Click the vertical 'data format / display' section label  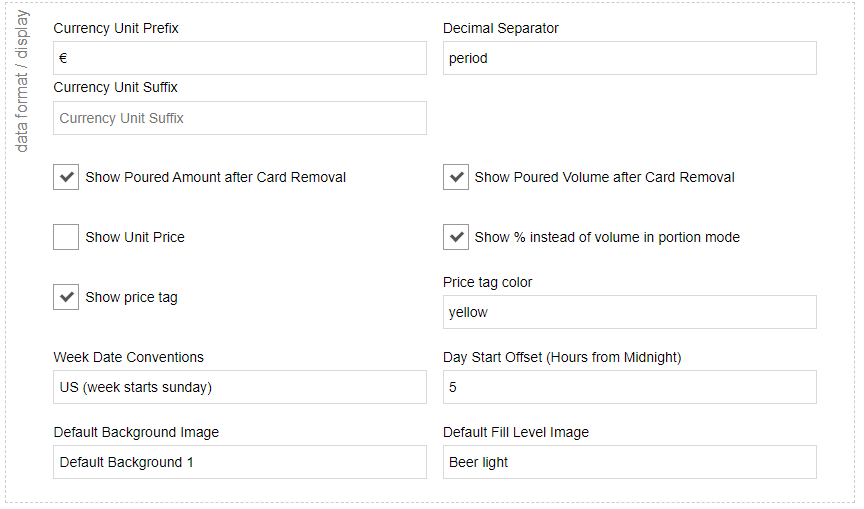[22, 82]
